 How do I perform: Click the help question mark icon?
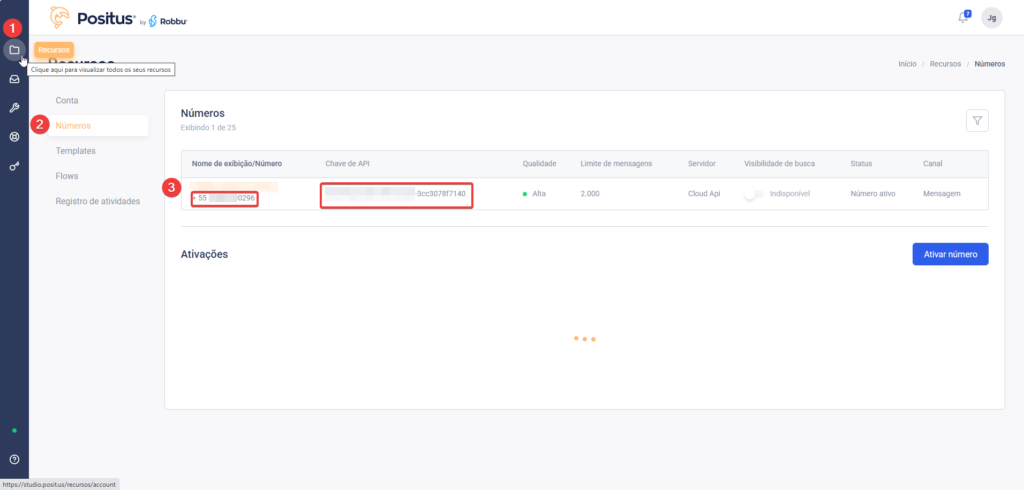pos(14,459)
